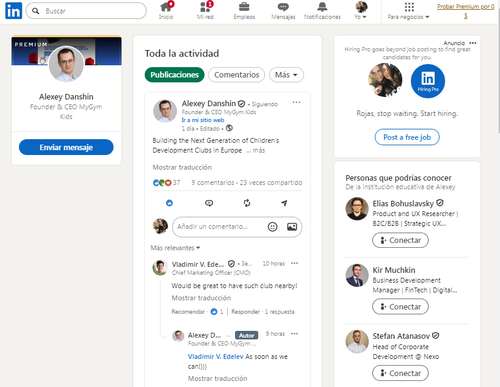Focus the Buscar search field
Image resolution: width=500 pixels, height=387 pixels.
[x=86, y=11]
